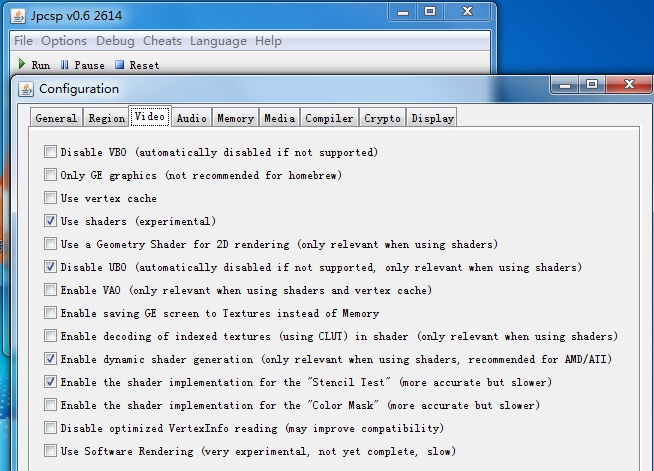Switch to the Audio tab
This screenshot has height=471, width=654.
coord(191,118)
